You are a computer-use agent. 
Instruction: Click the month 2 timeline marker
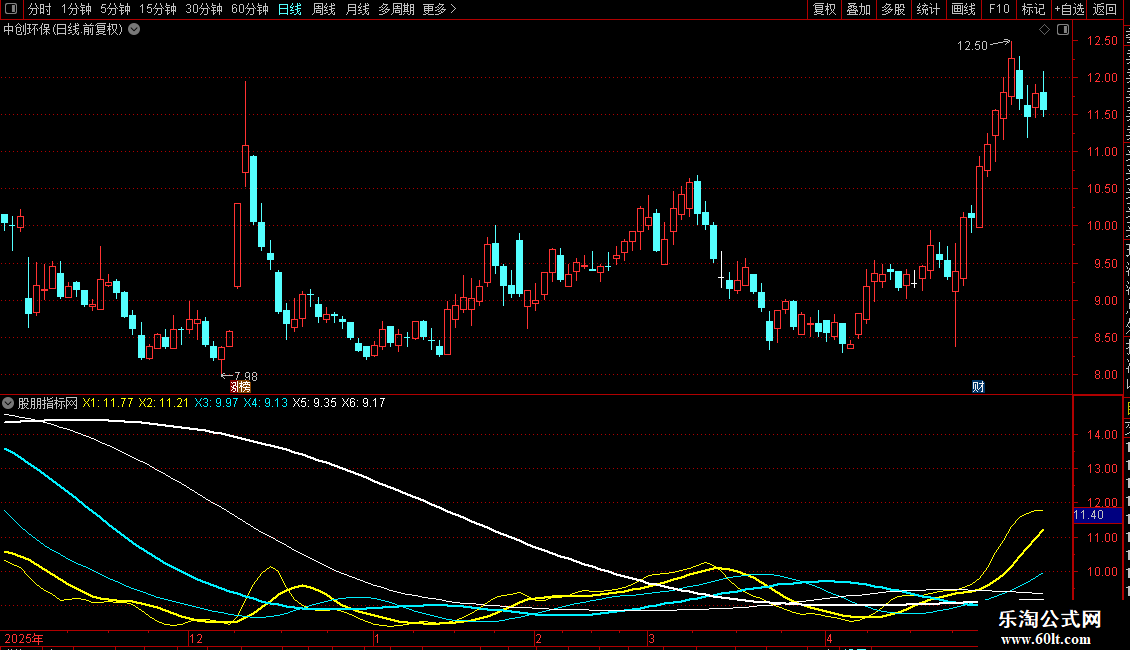538,638
